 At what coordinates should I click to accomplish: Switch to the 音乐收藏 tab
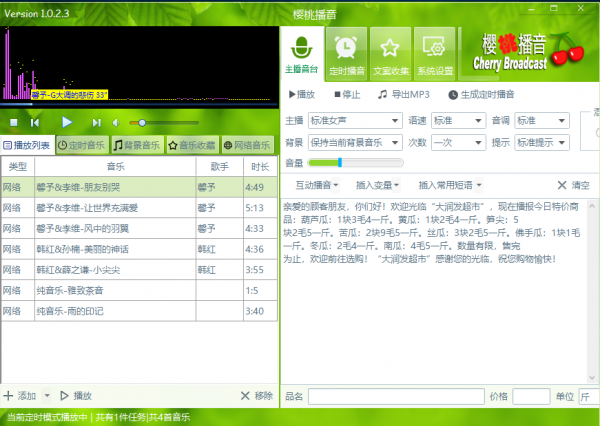coord(192,145)
